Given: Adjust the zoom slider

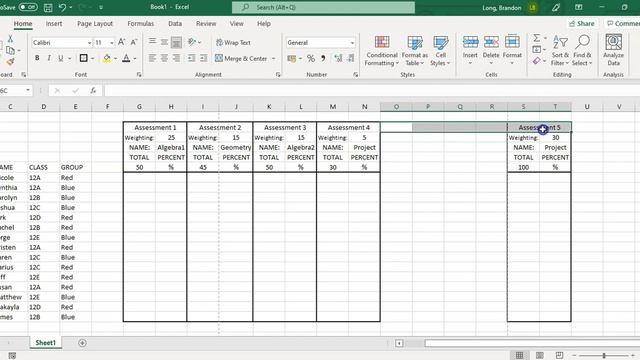Looking at the screenshot, I should coord(604,356).
